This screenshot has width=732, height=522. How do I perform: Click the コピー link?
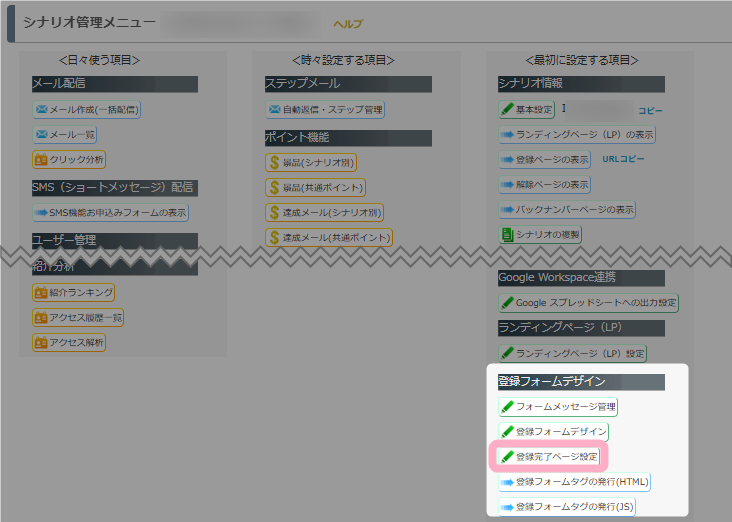click(650, 110)
